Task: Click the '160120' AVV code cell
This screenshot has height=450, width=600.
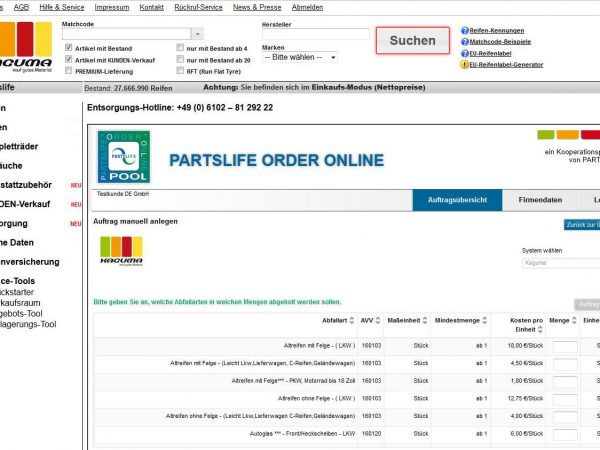Action: [x=371, y=434]
